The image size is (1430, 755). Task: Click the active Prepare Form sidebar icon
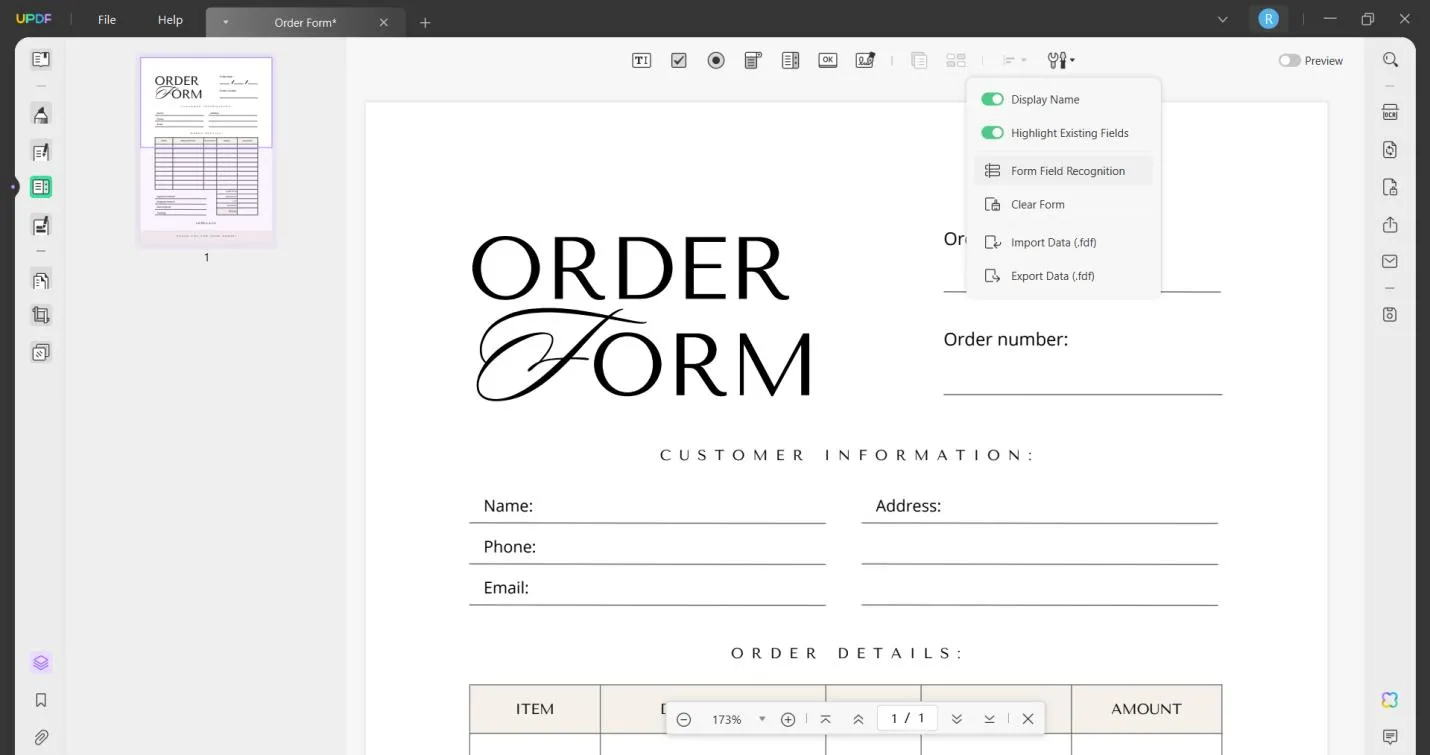(41, 187)
